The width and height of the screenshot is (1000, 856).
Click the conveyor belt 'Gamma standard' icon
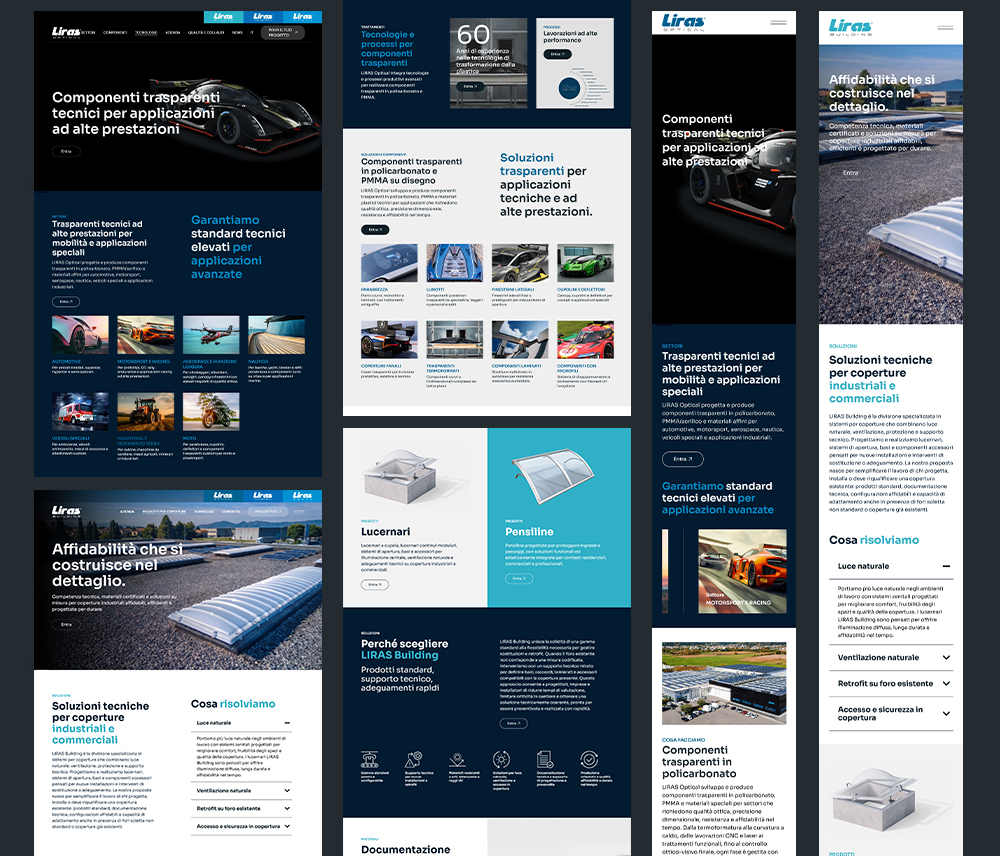coord(370,760)
